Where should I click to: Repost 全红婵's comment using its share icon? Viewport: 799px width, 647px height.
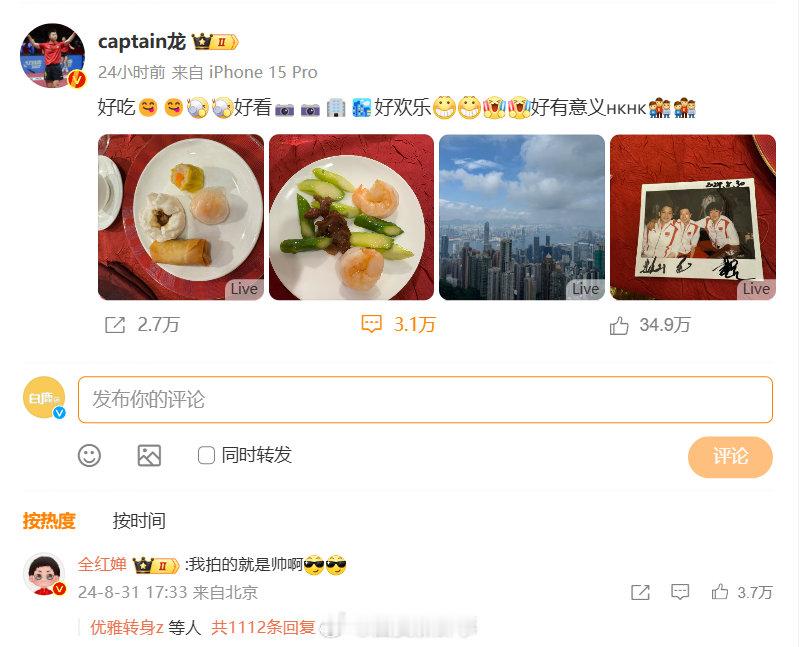click(640, 592)
